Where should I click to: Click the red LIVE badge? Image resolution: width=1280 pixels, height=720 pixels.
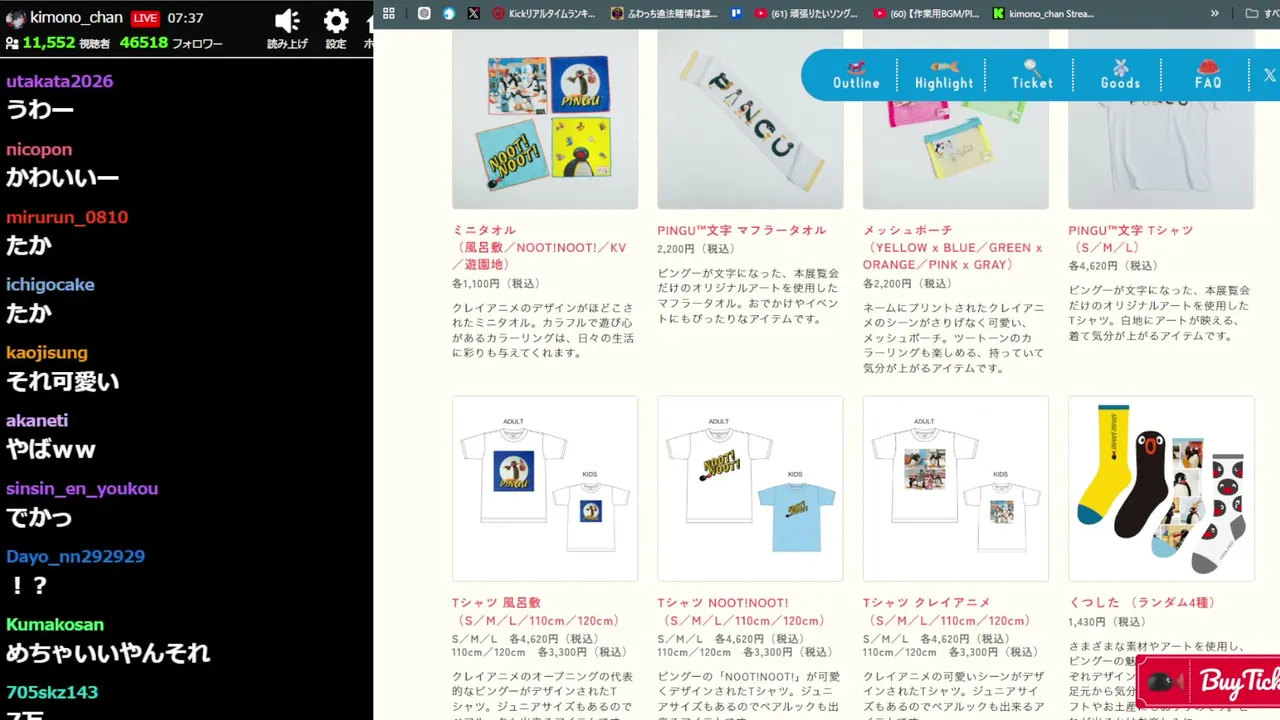(145, 18)
